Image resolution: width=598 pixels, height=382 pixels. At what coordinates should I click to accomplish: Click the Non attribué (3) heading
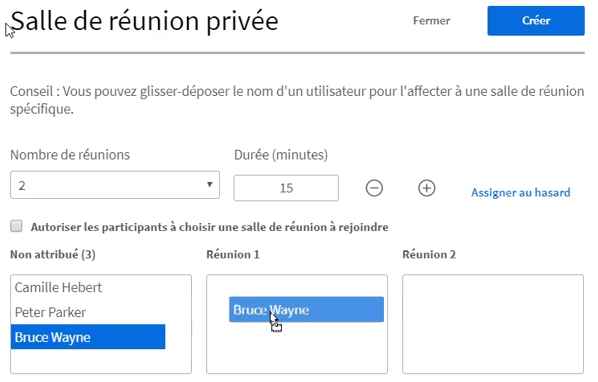click(53, 255)
